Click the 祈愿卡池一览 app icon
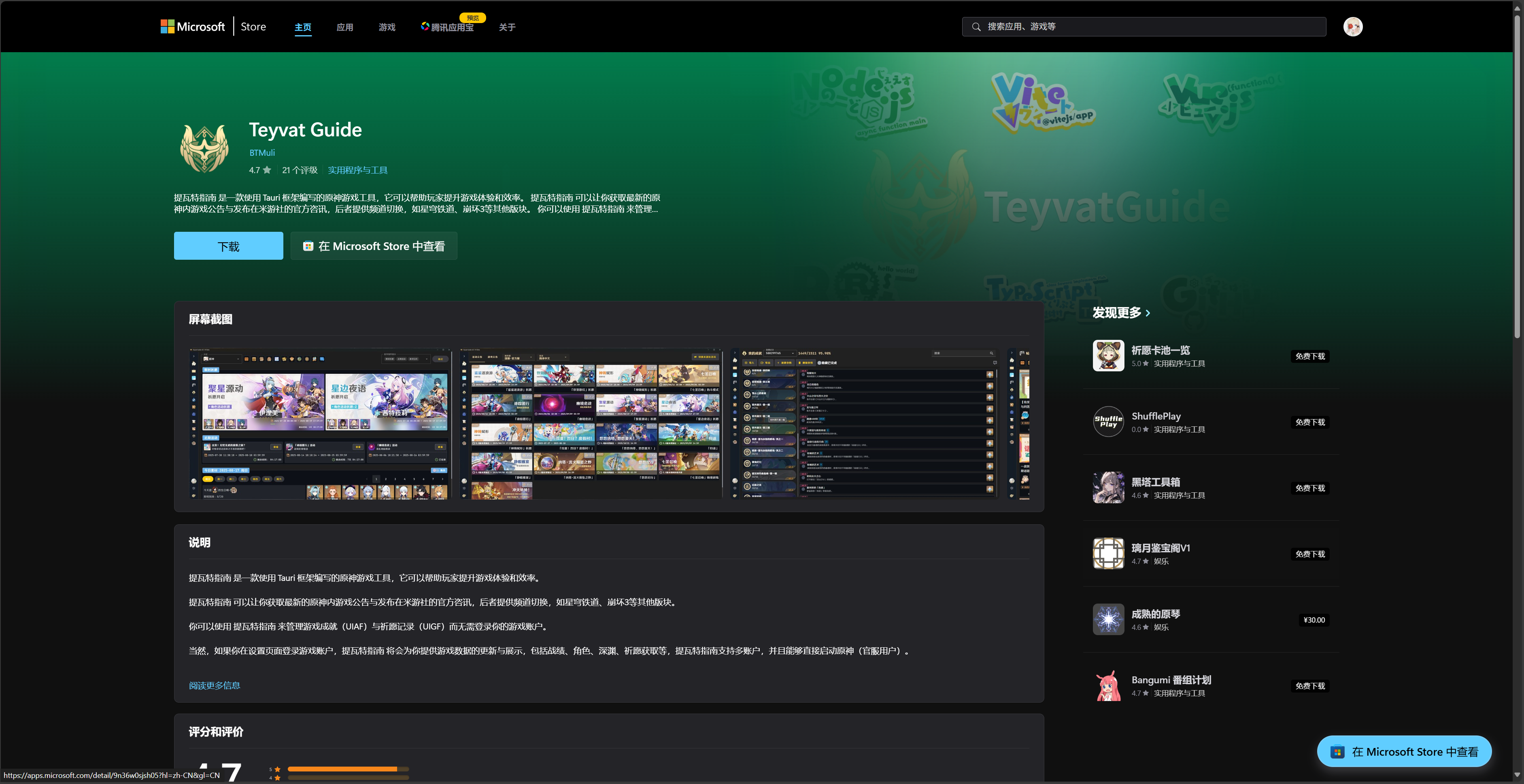This screenshot has width=1524, height=784. tap(1108, 355)
